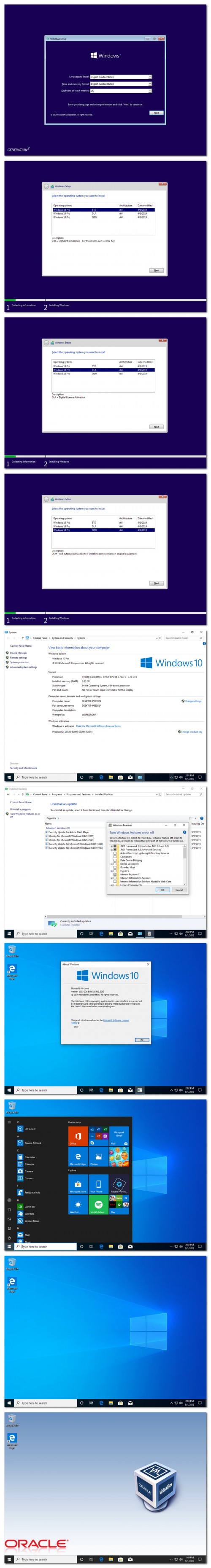Expand Internet Information Services node
This screenshot has height=1568, width=211.
tap(111, 878)
